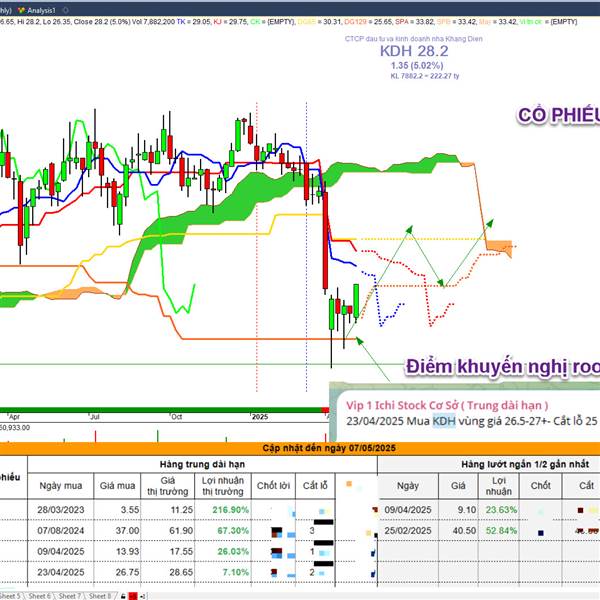The image size is (600, 600).
Task: Click the Ngày mua column header
Action: (x=61, y=486)
